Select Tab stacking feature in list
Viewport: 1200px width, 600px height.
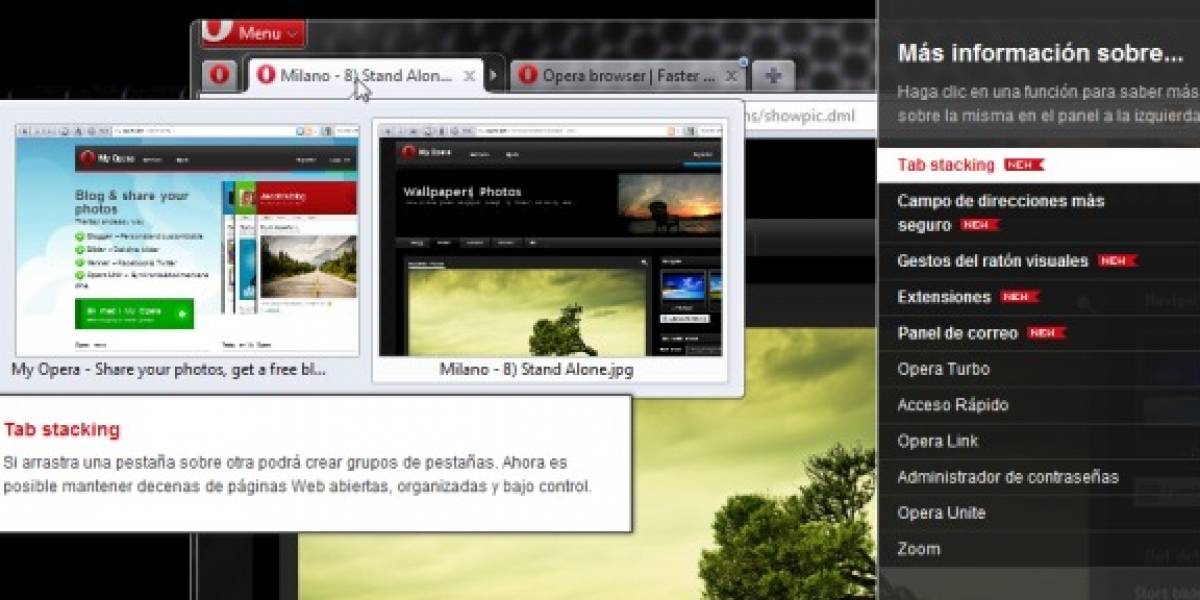tap(1038, 165)
